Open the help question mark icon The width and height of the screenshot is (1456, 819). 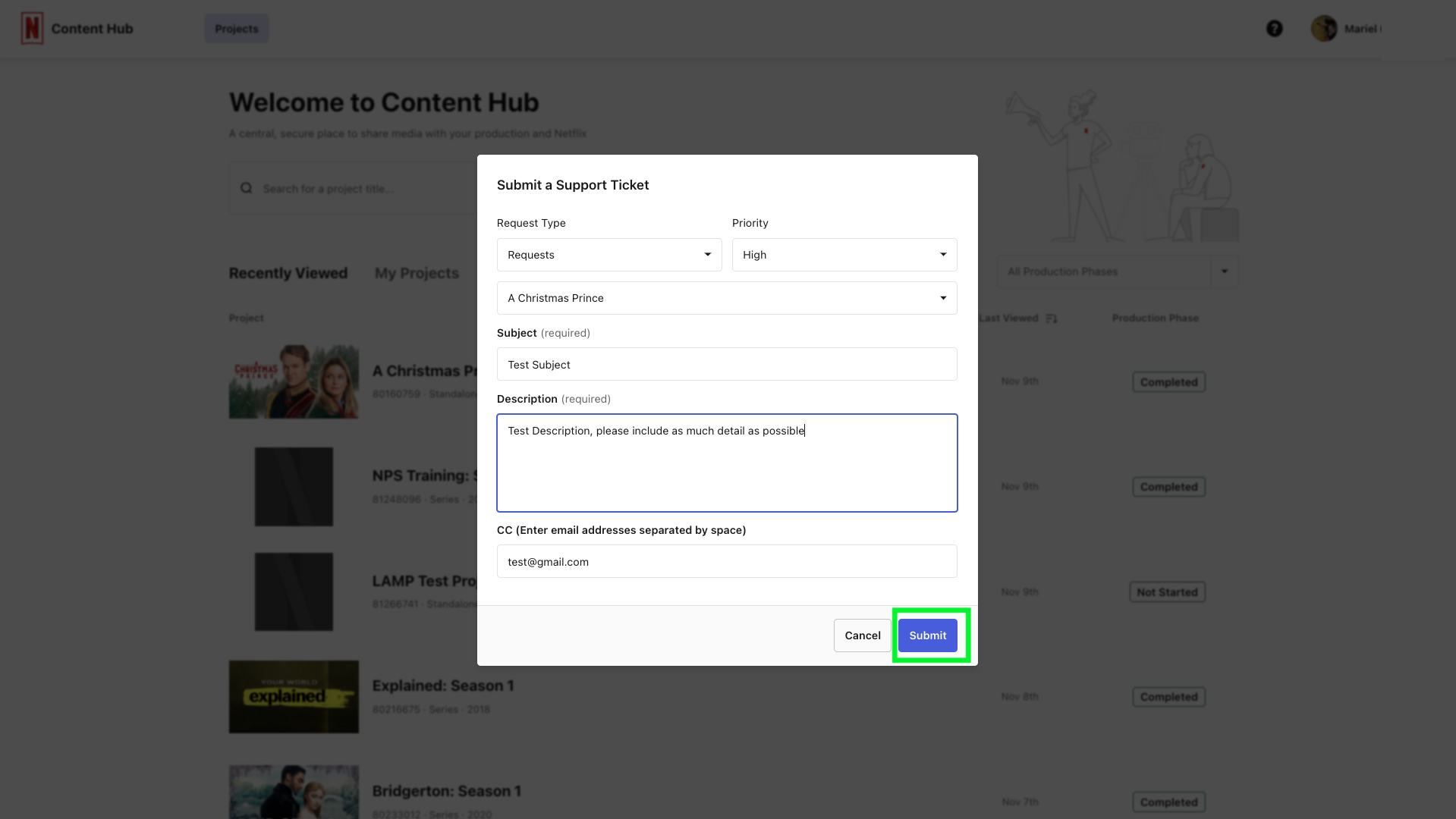coord(1275,28)
